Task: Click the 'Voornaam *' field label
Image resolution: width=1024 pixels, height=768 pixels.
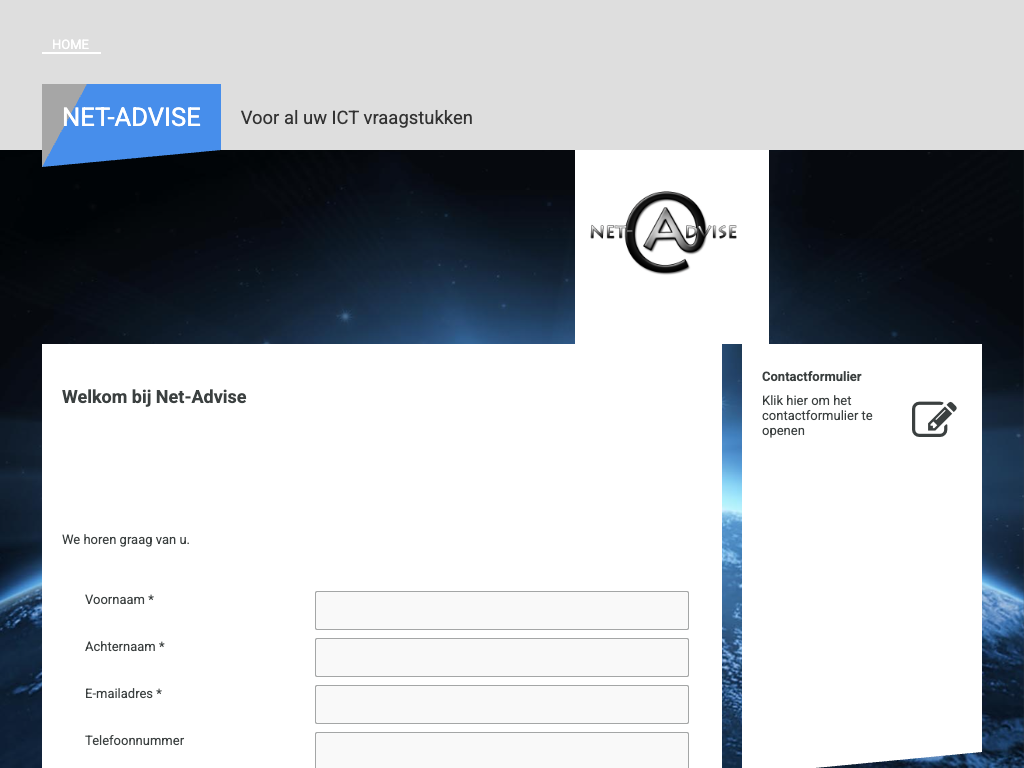Action: click(119, 600)
